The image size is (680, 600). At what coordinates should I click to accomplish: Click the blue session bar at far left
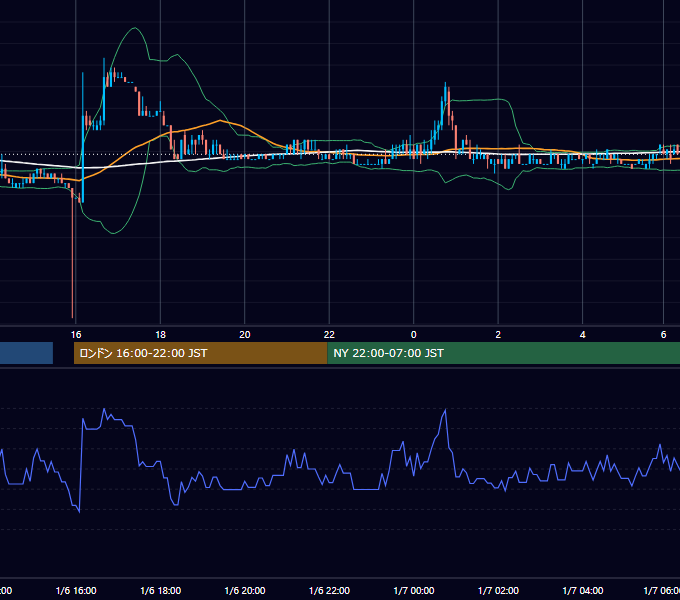26,353
